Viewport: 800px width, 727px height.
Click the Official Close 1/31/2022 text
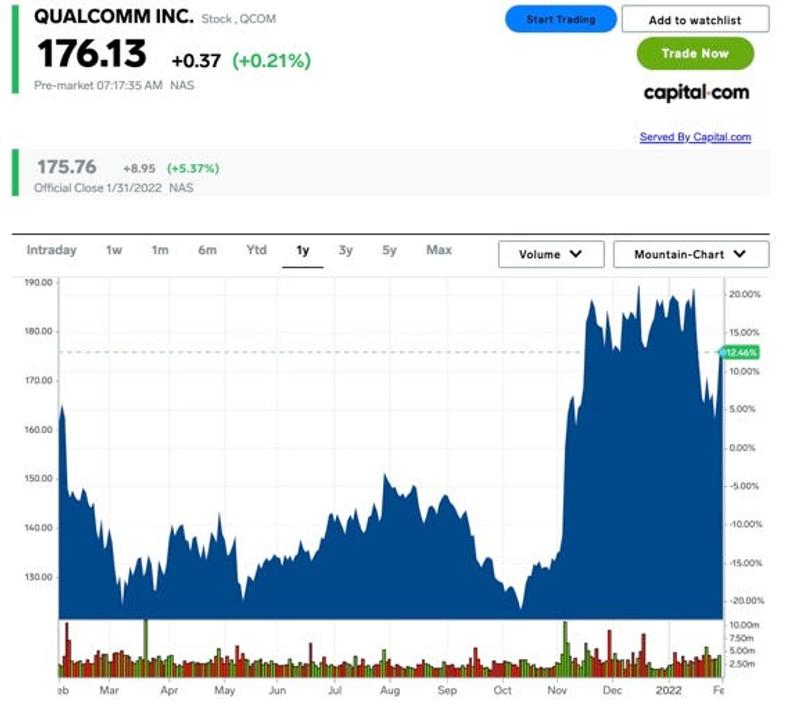97,188
